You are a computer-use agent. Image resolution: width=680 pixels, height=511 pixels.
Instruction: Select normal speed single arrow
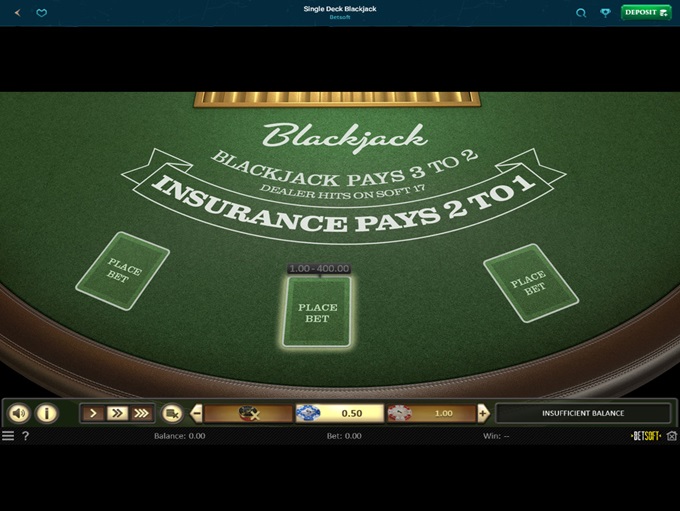point(93,413)
